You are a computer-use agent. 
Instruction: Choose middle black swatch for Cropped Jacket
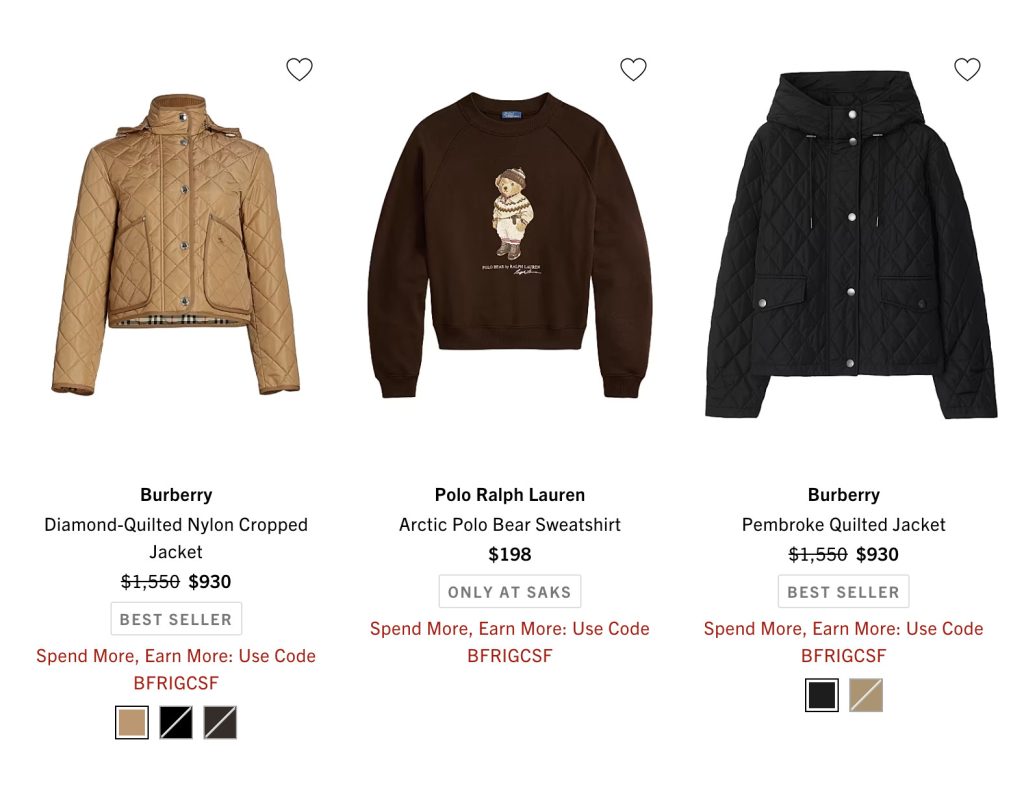[176, 722]
